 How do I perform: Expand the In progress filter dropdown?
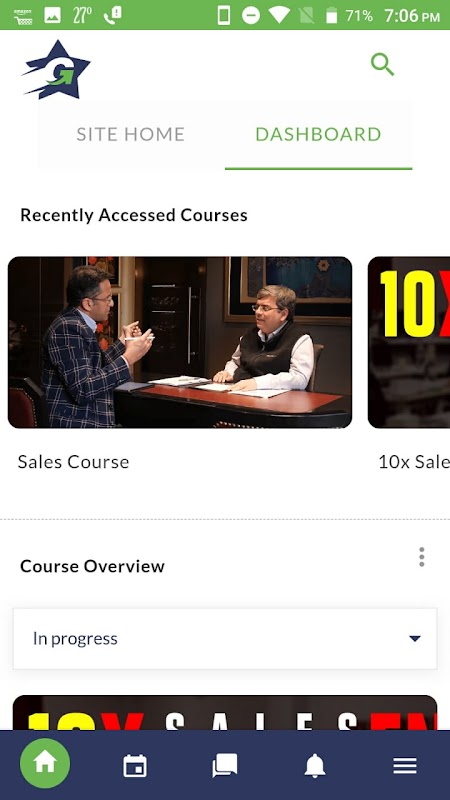tap(225, 638)
